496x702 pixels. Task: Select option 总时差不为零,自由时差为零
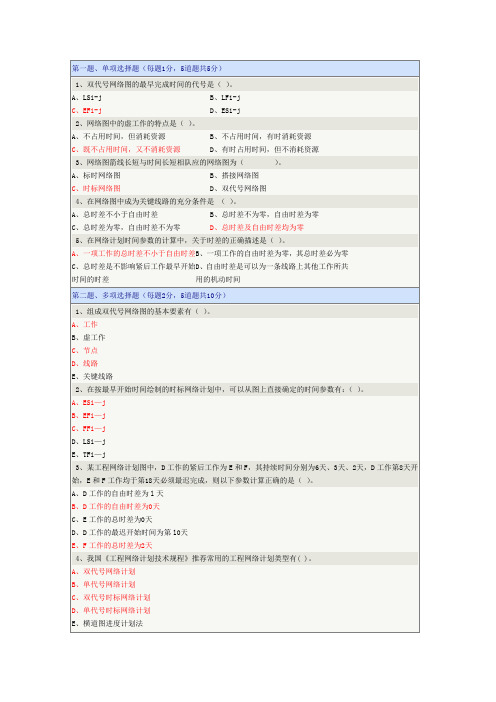264,214
